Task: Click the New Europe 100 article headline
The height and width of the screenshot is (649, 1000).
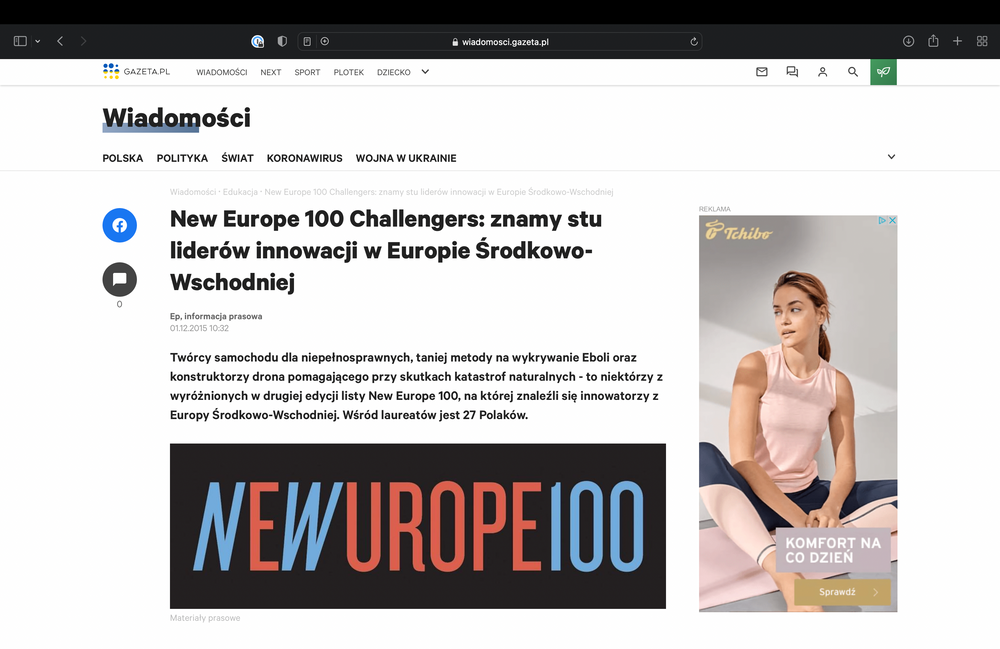Action: point(386,251)
